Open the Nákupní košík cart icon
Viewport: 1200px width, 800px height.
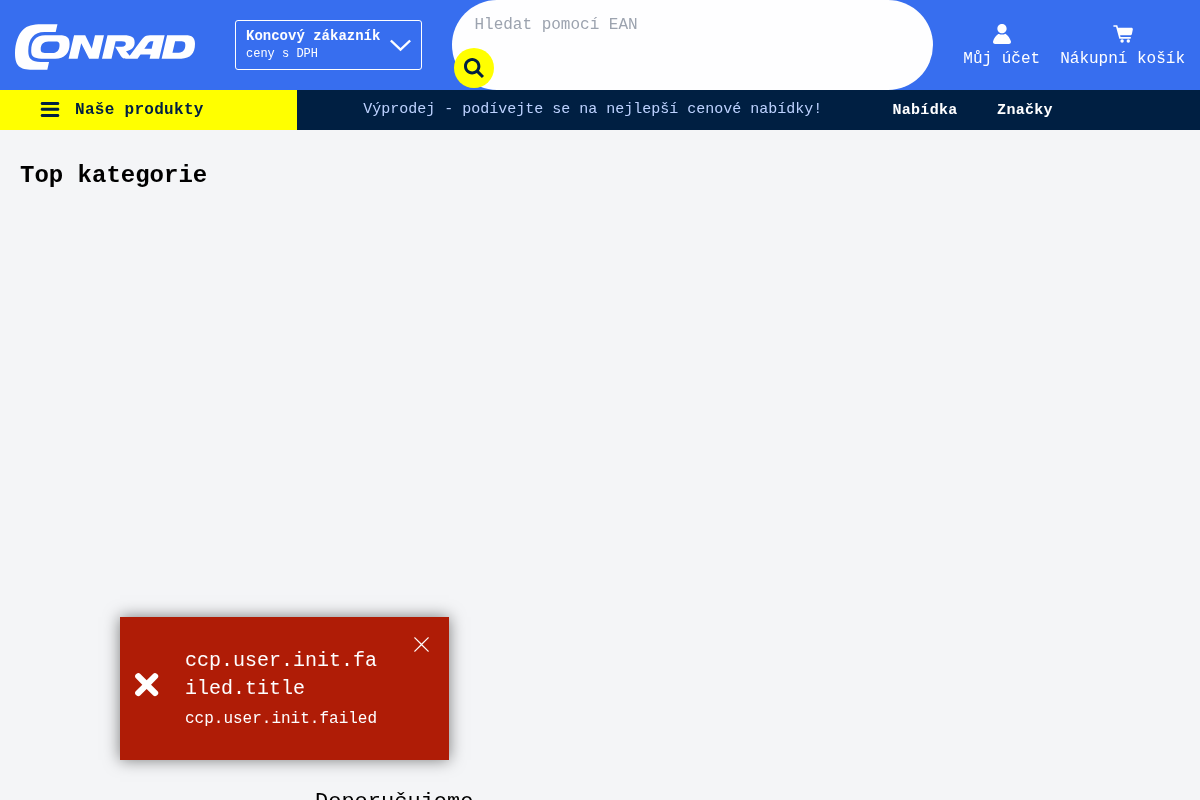pyautogui.click(x=1123, y=34)
